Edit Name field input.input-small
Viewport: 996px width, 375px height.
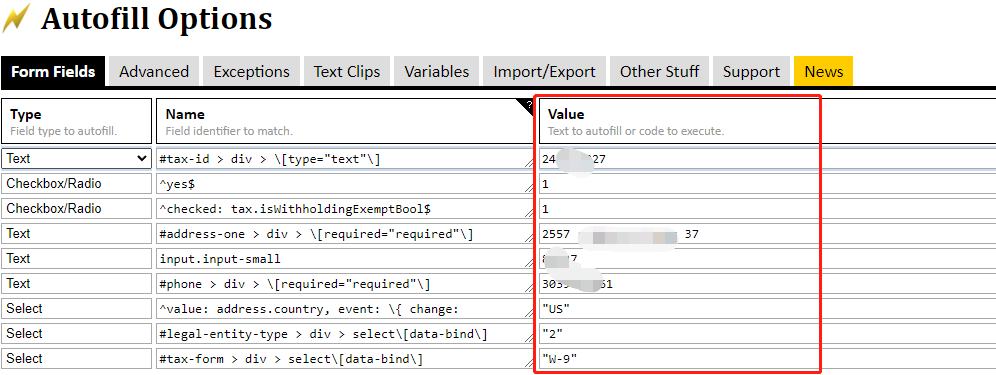tap(345, 259)
